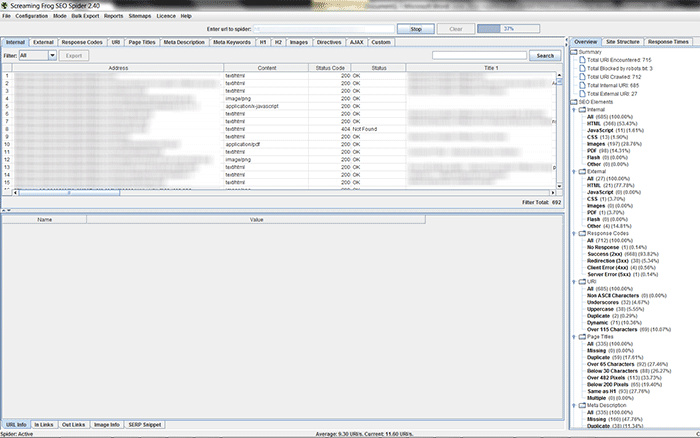Click the Response Codes folder icon
This screenshot has width=700, height=438.
tap(581, 232)
